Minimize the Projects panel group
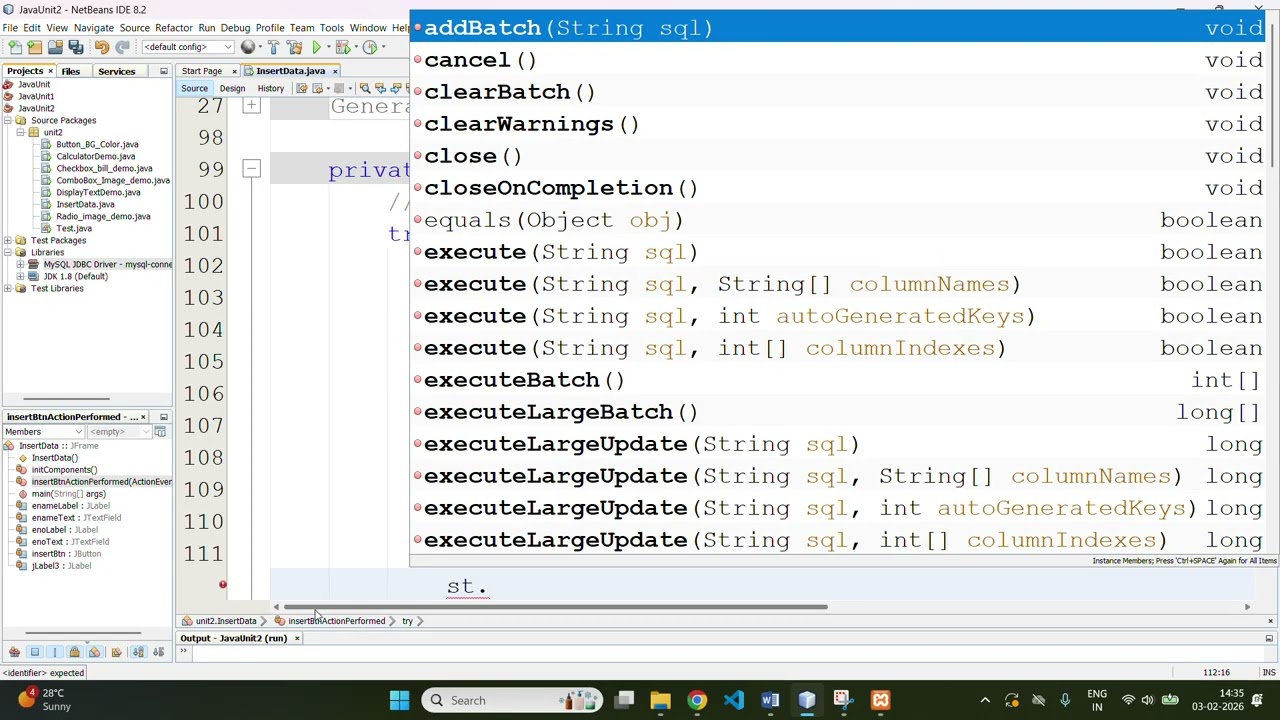 [164, 71]
